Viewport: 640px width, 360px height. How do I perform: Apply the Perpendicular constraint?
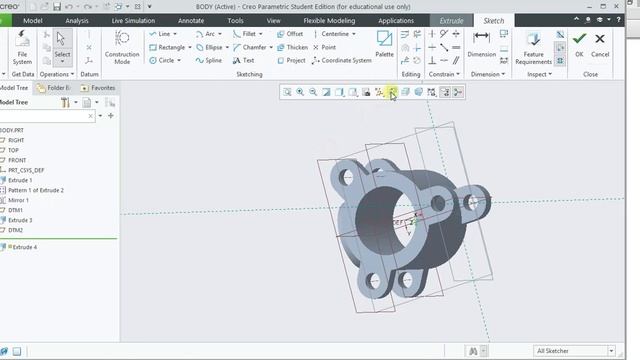[x=432, y=60]
